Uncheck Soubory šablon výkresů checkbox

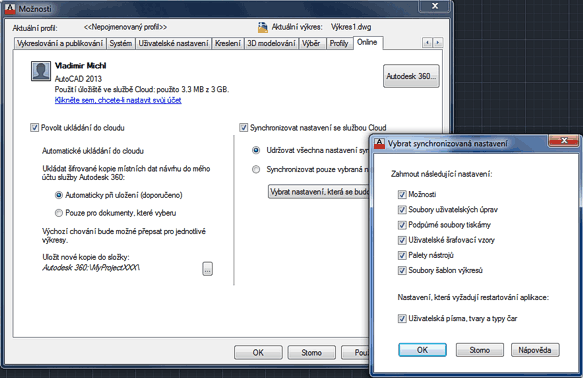[402, 271]
